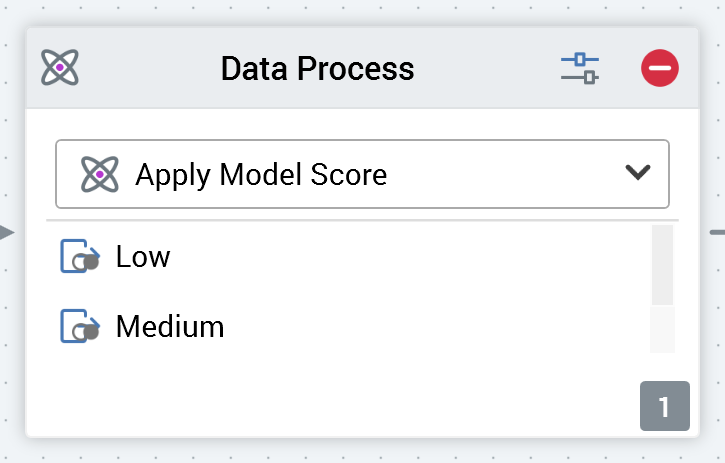Image resolution: width=725 pixels, height=463 pixels.
Task: Click the atom icon inside the dropdown
Action: click(100, 174)
